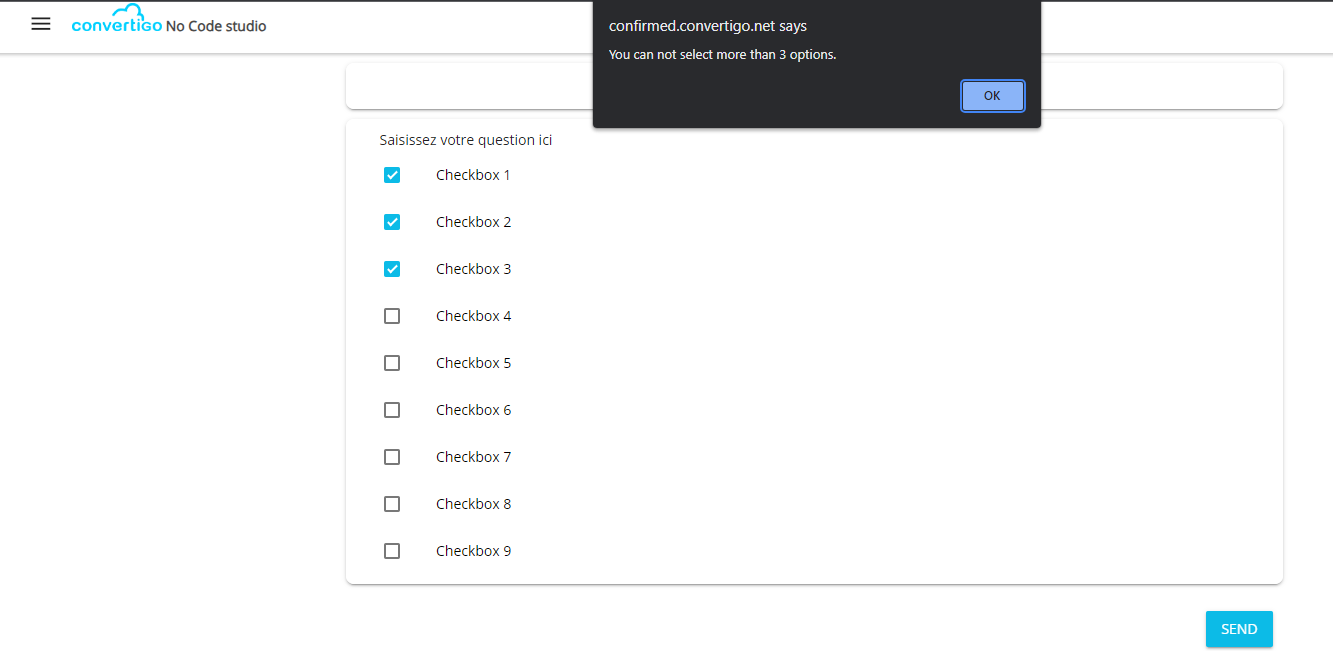Click the 'Checkbox 4' label text
The image size is (1333, 661).
(473, 316)
